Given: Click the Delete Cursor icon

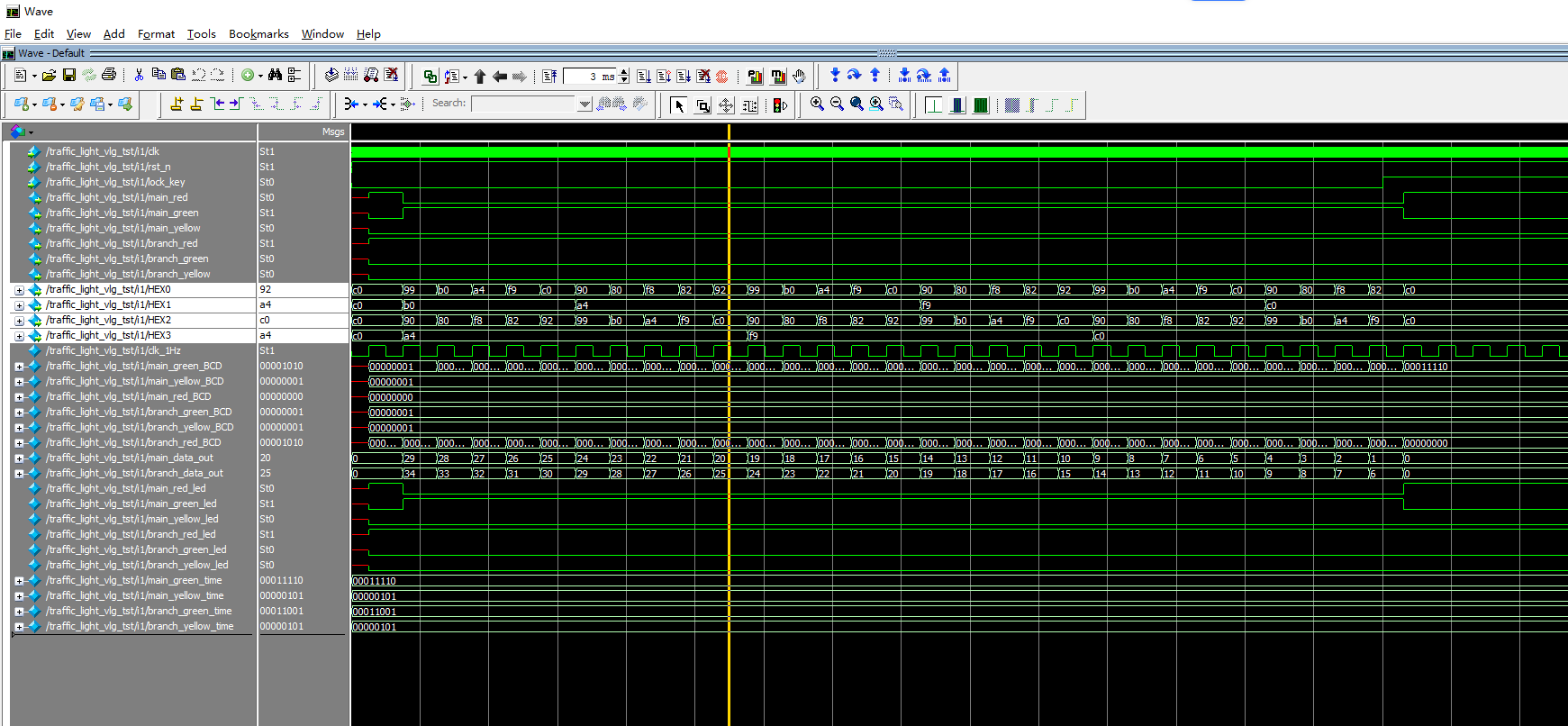Looking at the screenshot, I should [196, 104].
